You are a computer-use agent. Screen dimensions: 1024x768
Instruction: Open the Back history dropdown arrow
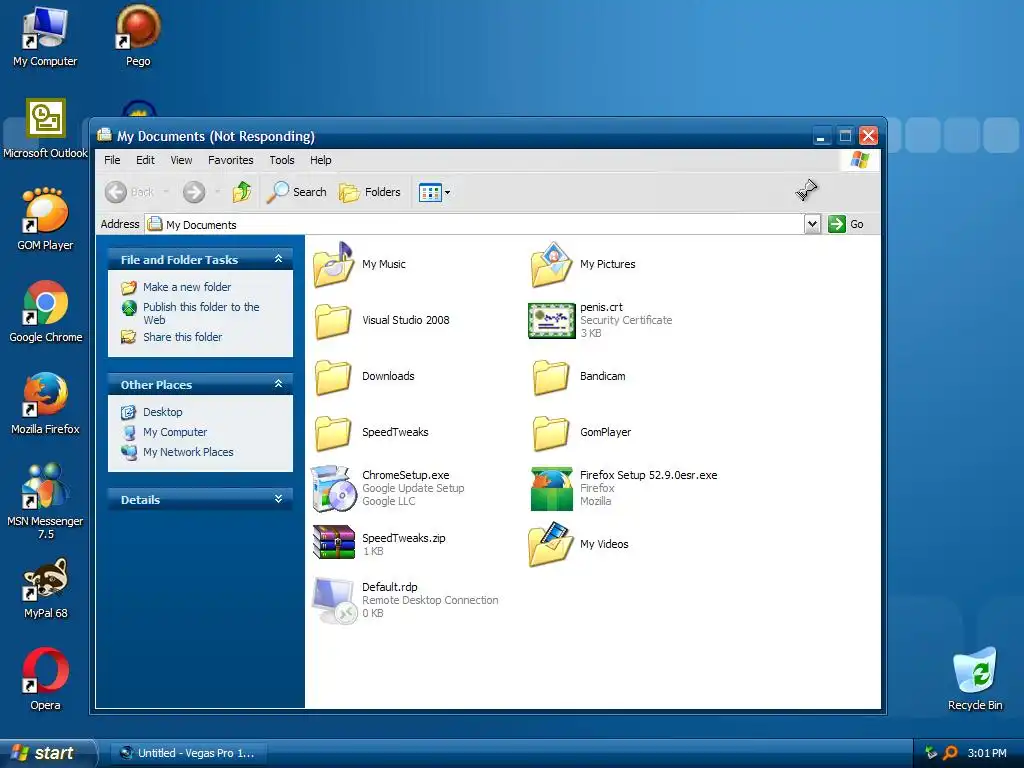pyautogui.click(x=166, y=192)
